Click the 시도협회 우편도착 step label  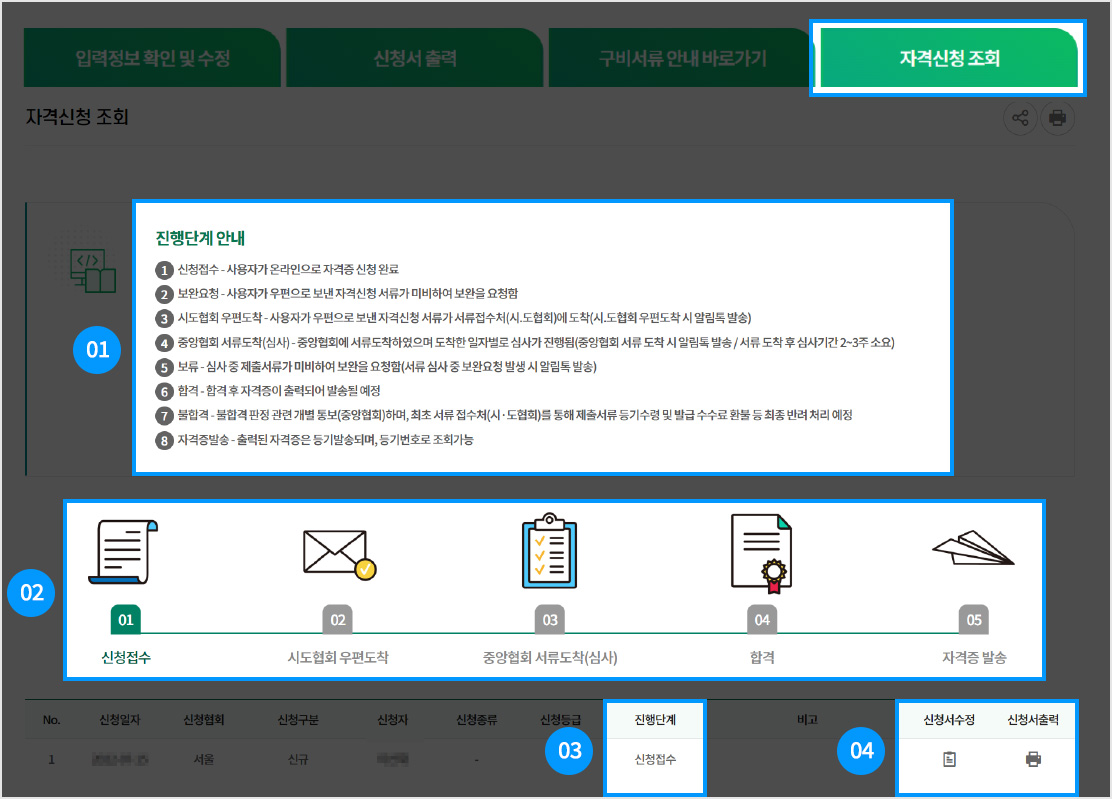(x=338, y=658)
